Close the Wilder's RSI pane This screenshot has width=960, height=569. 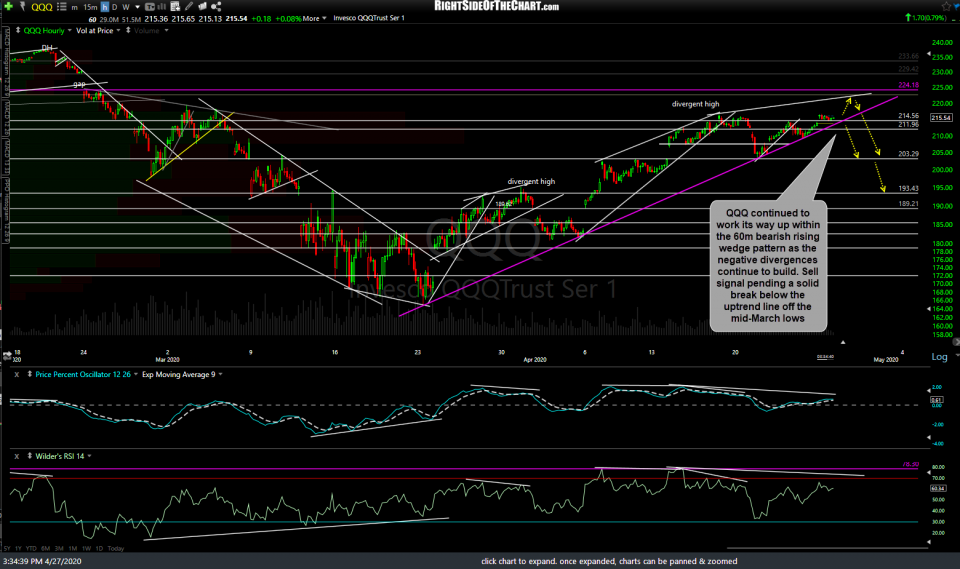(x=17, y=456)
